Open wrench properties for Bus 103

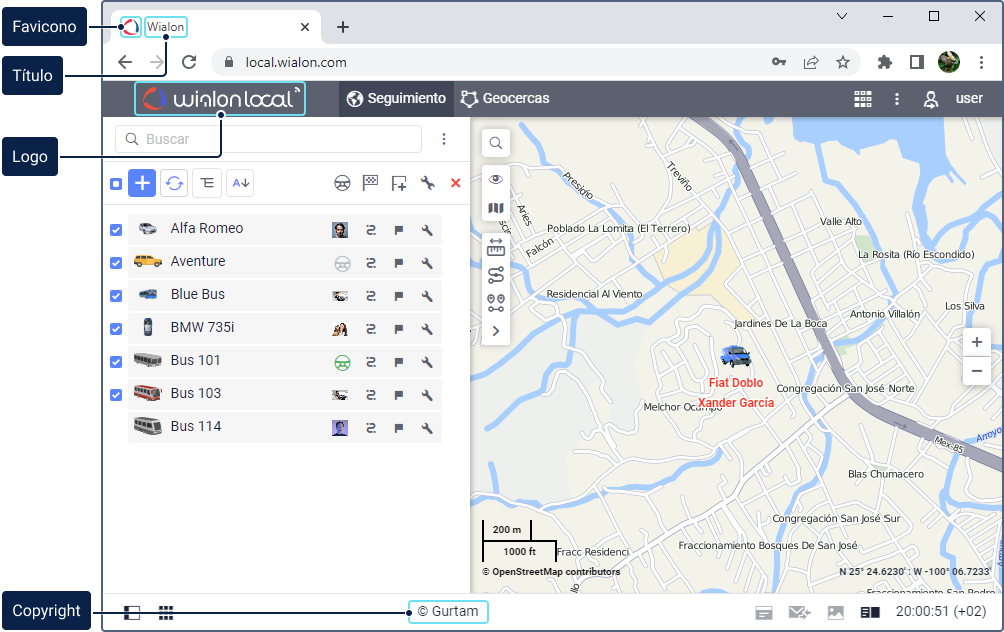(427, 395)
